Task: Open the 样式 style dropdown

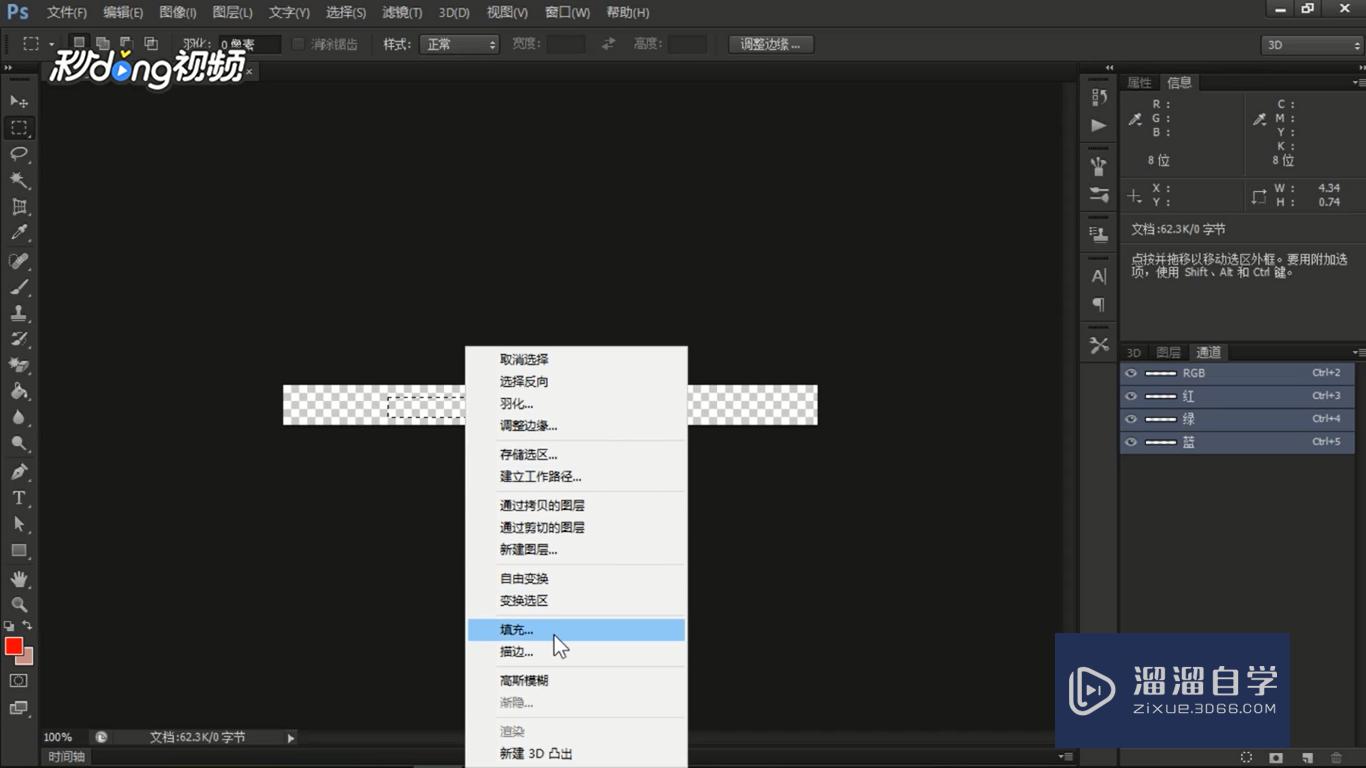Action: (459, 44)
